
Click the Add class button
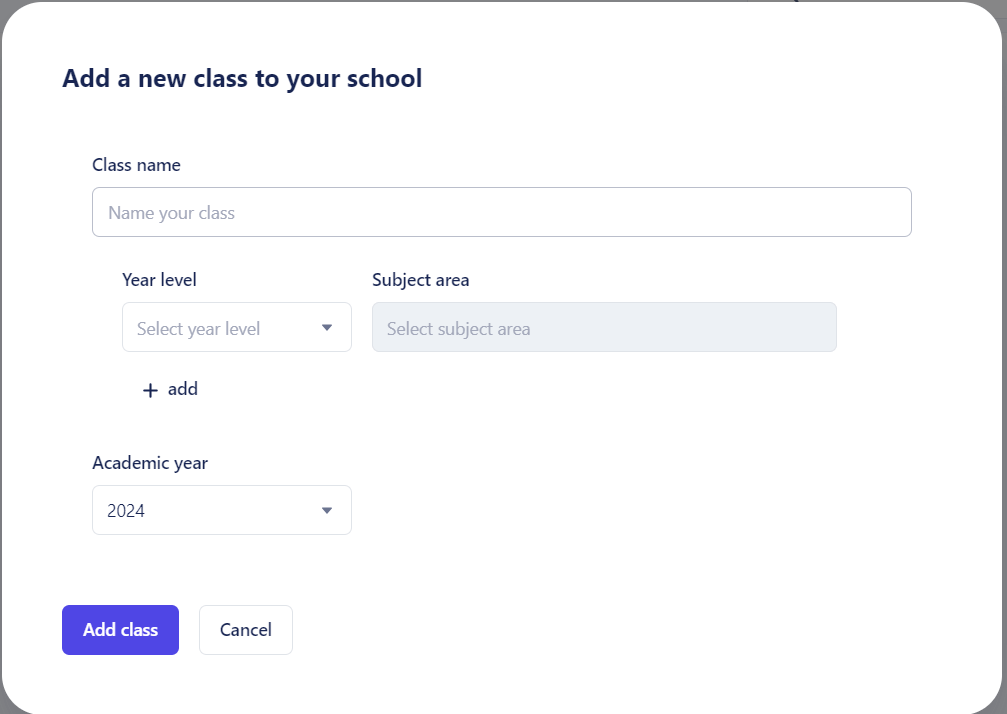(x=121, y=630)
